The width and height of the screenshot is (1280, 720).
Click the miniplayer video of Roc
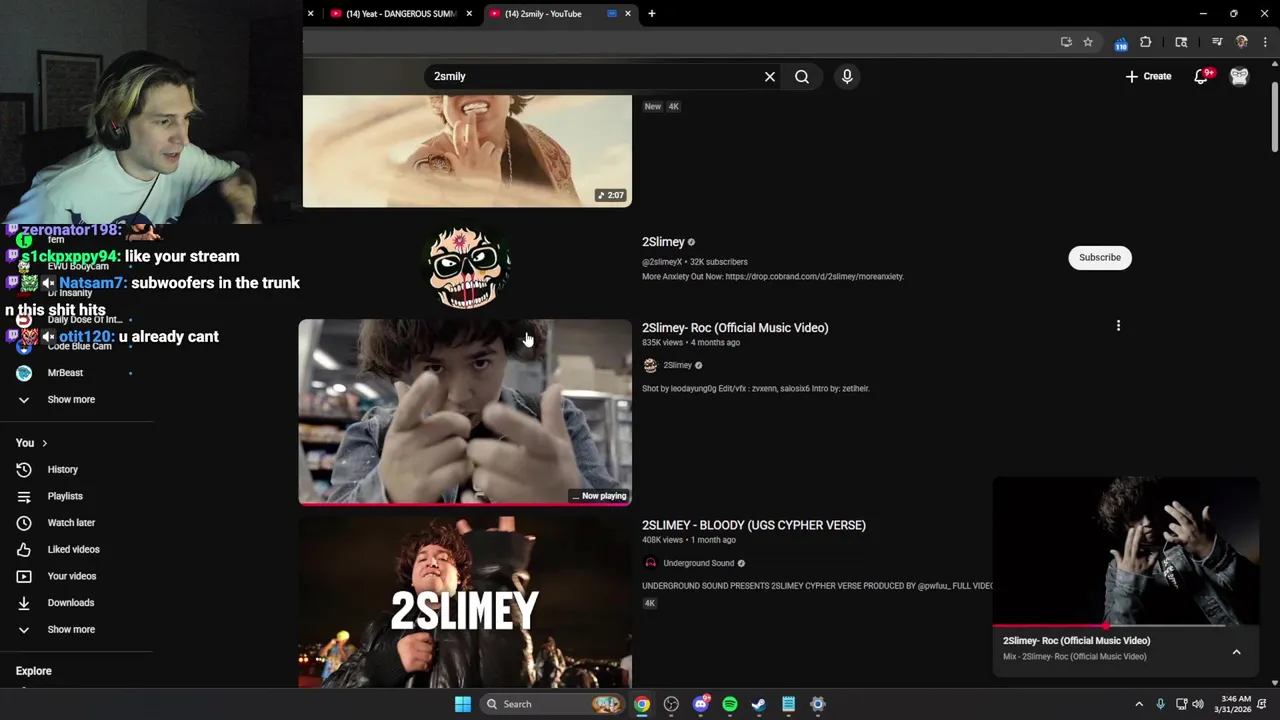click(x=1126, y=551)
